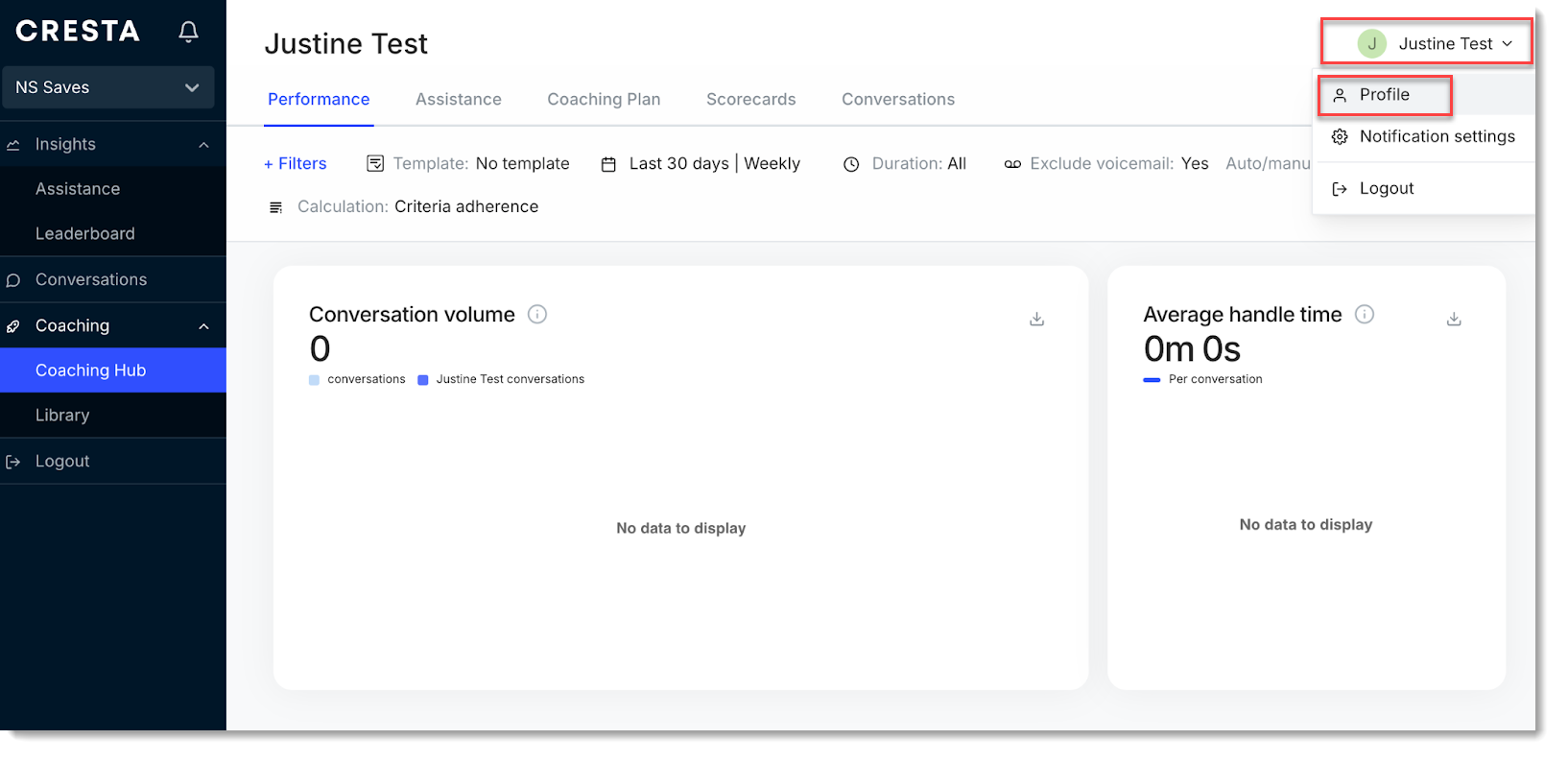Image resolution: width=1568 pixels, height=763 pixels.
Task: Open Leaderboard in the sidebar
Action: tap(85, 233)
